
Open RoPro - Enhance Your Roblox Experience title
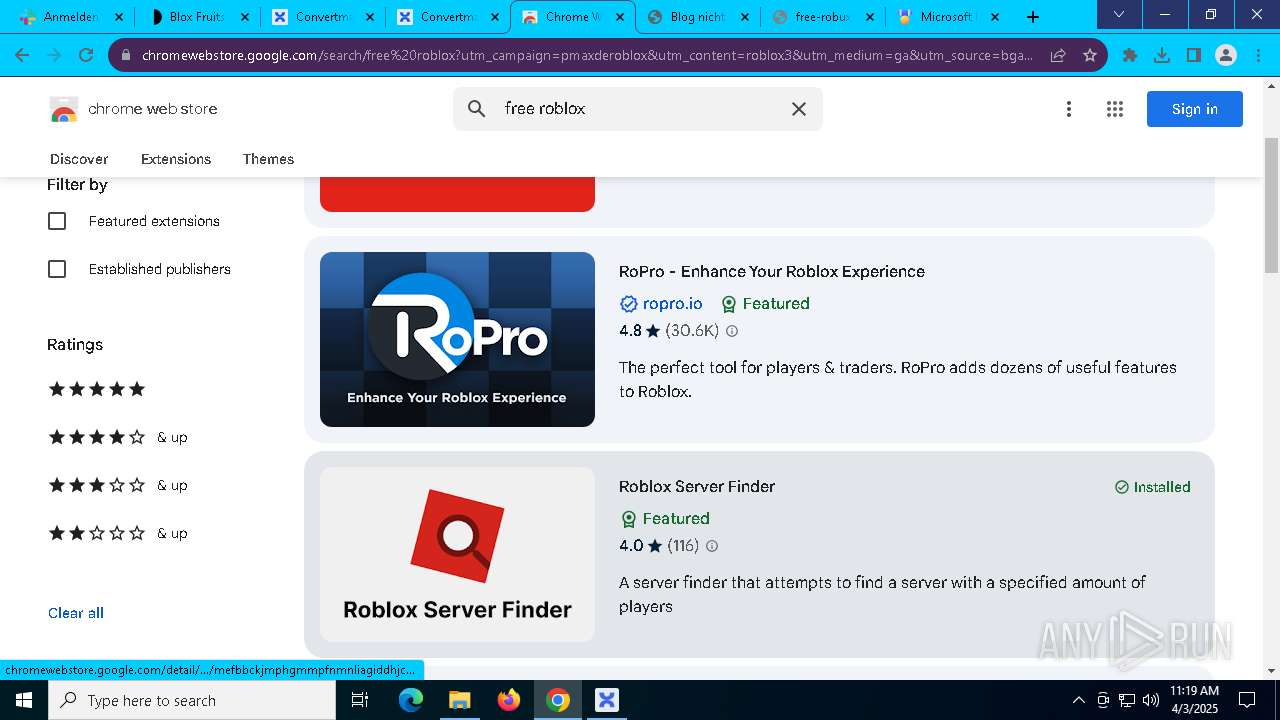tap(772, 271)
